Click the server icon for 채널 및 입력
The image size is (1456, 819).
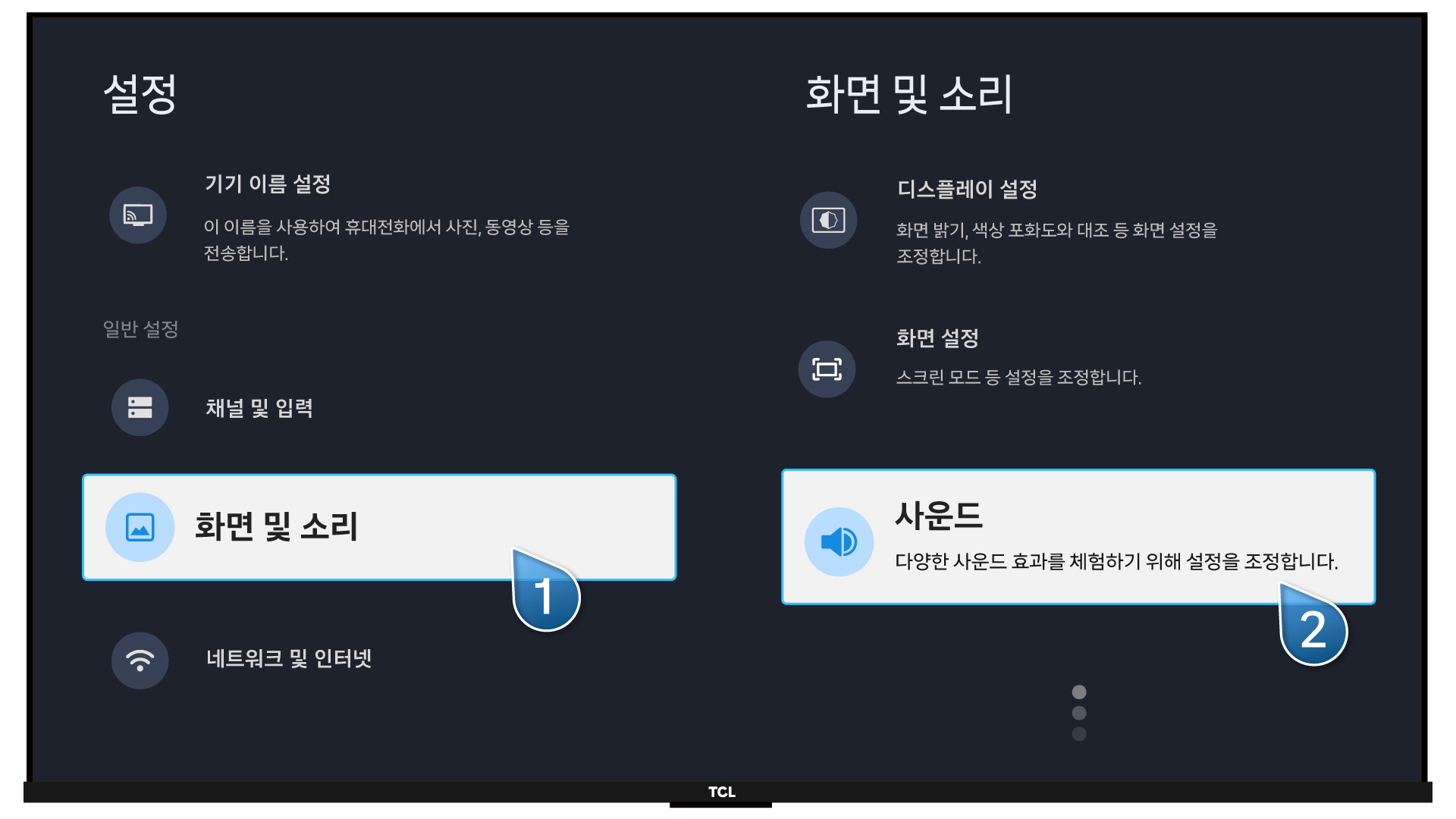[x=140, y=407]
